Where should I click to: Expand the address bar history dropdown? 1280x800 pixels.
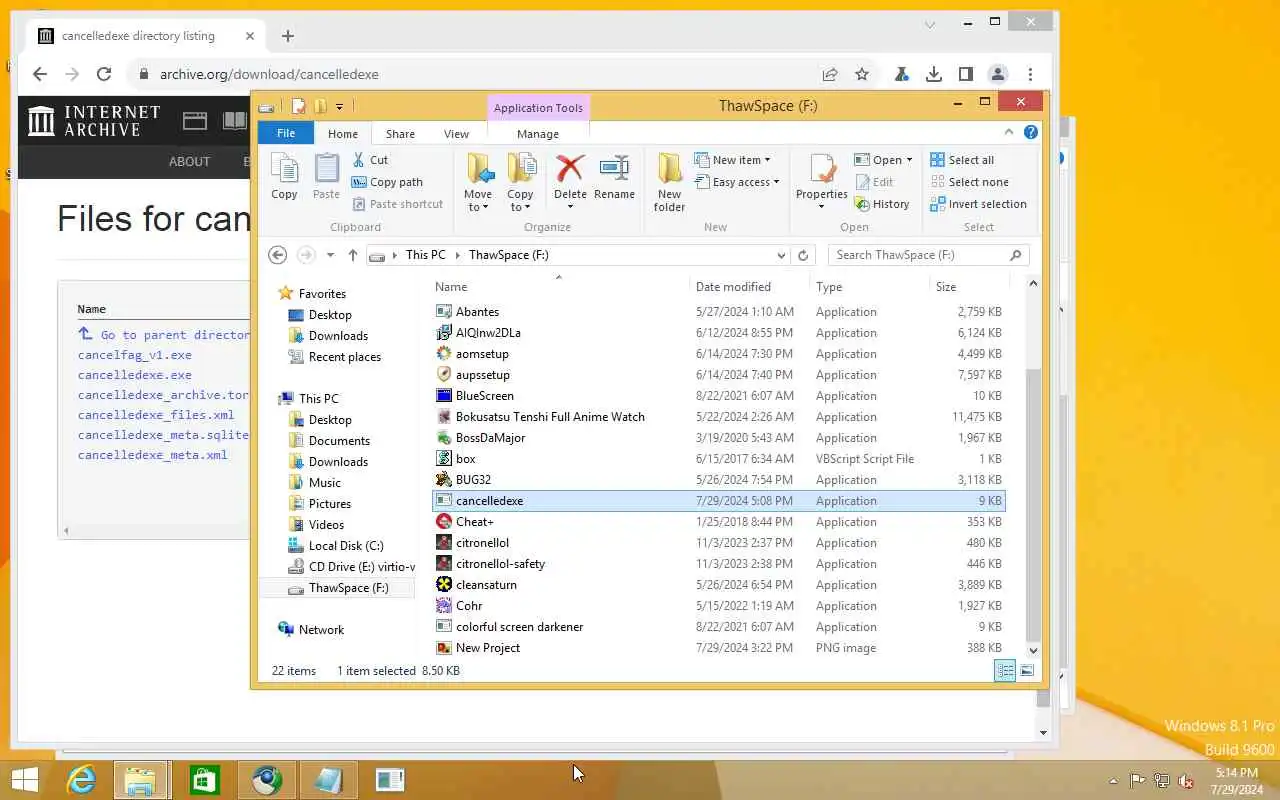tap(781, 255)
